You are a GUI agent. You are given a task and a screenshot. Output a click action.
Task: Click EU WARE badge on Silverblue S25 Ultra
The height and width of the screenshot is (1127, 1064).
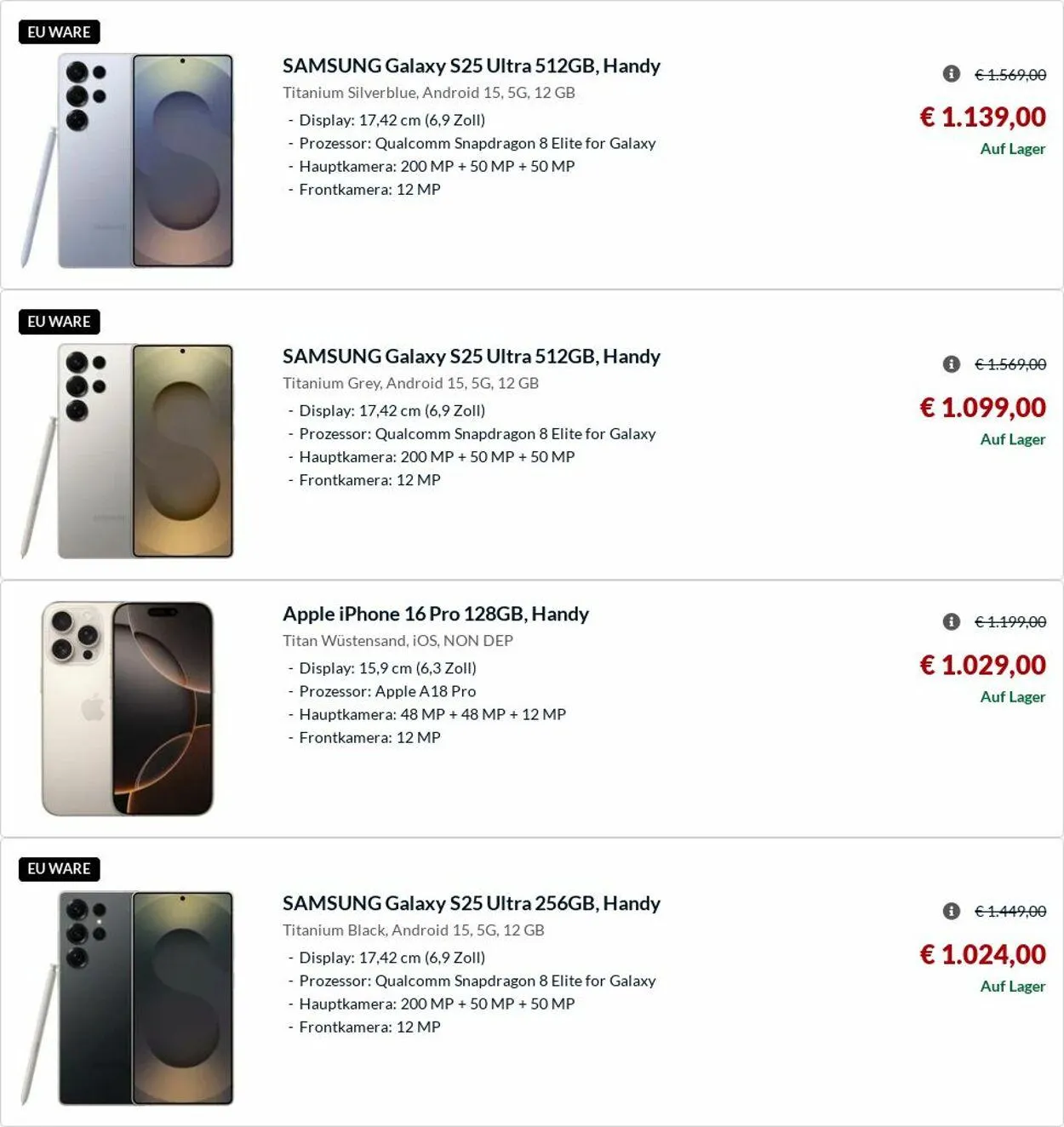pos(59,32)
